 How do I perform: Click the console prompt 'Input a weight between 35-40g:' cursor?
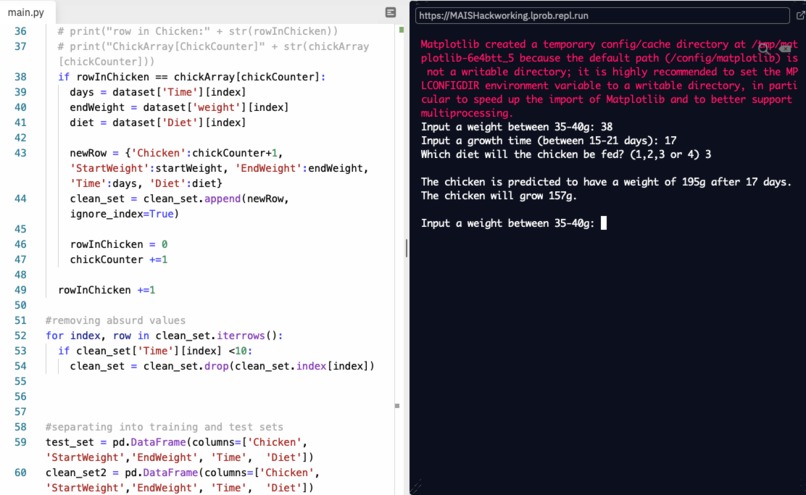tap(603, 223)
